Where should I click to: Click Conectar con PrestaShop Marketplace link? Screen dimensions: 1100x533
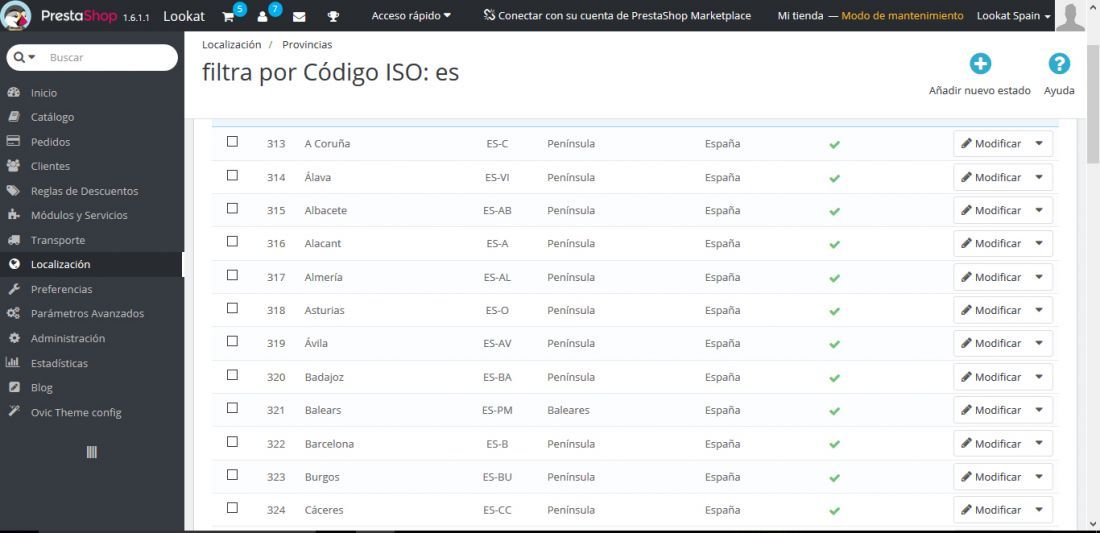617,15
